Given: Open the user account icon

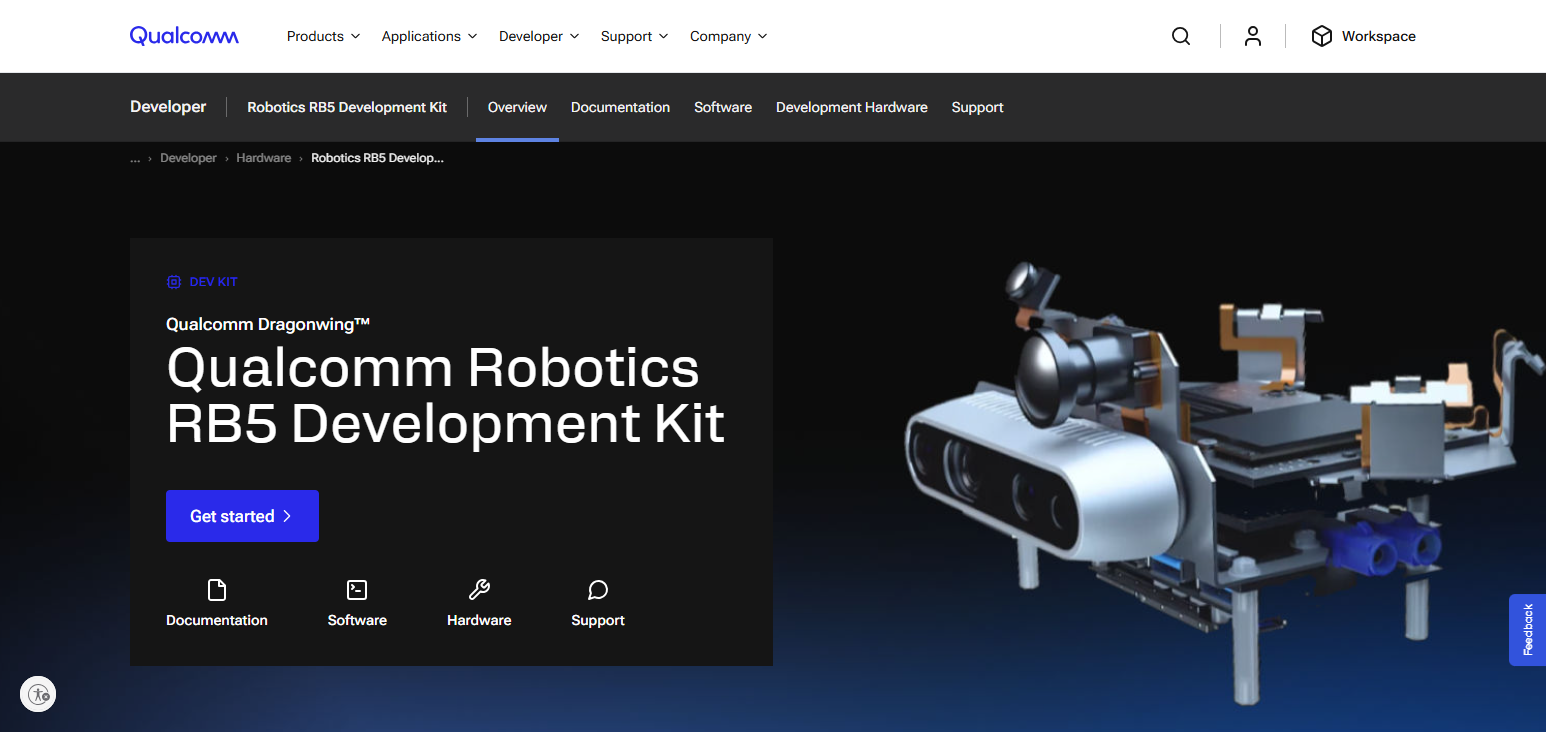Looking at the screenshot, I should (1253, 36).
